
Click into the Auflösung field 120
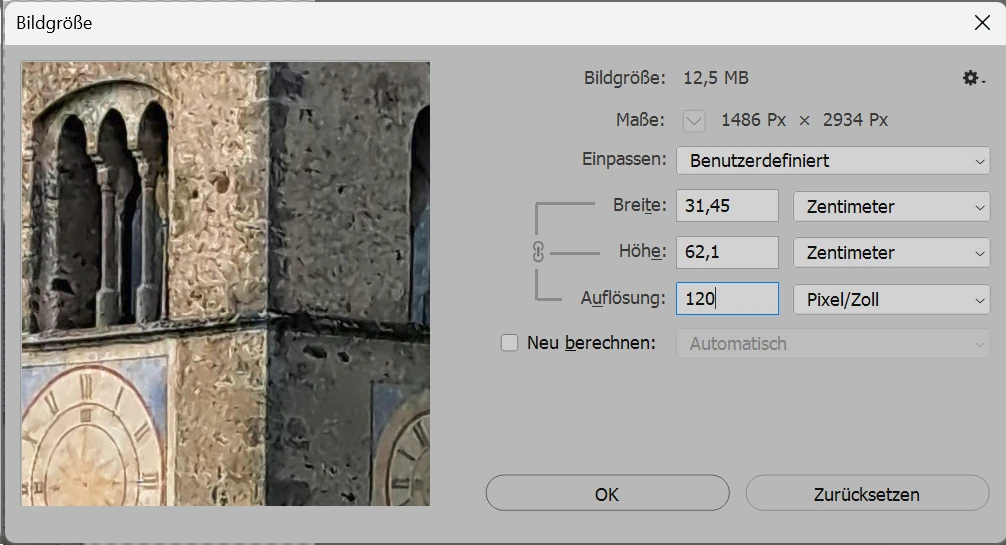pos(727,298)
